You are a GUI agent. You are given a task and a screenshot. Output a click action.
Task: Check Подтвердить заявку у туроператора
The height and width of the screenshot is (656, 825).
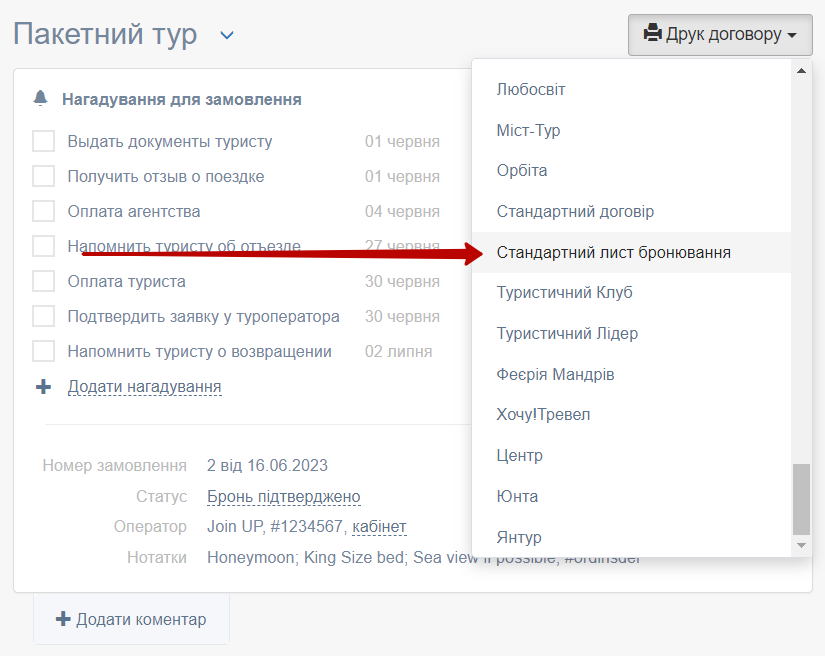[43, 316]
